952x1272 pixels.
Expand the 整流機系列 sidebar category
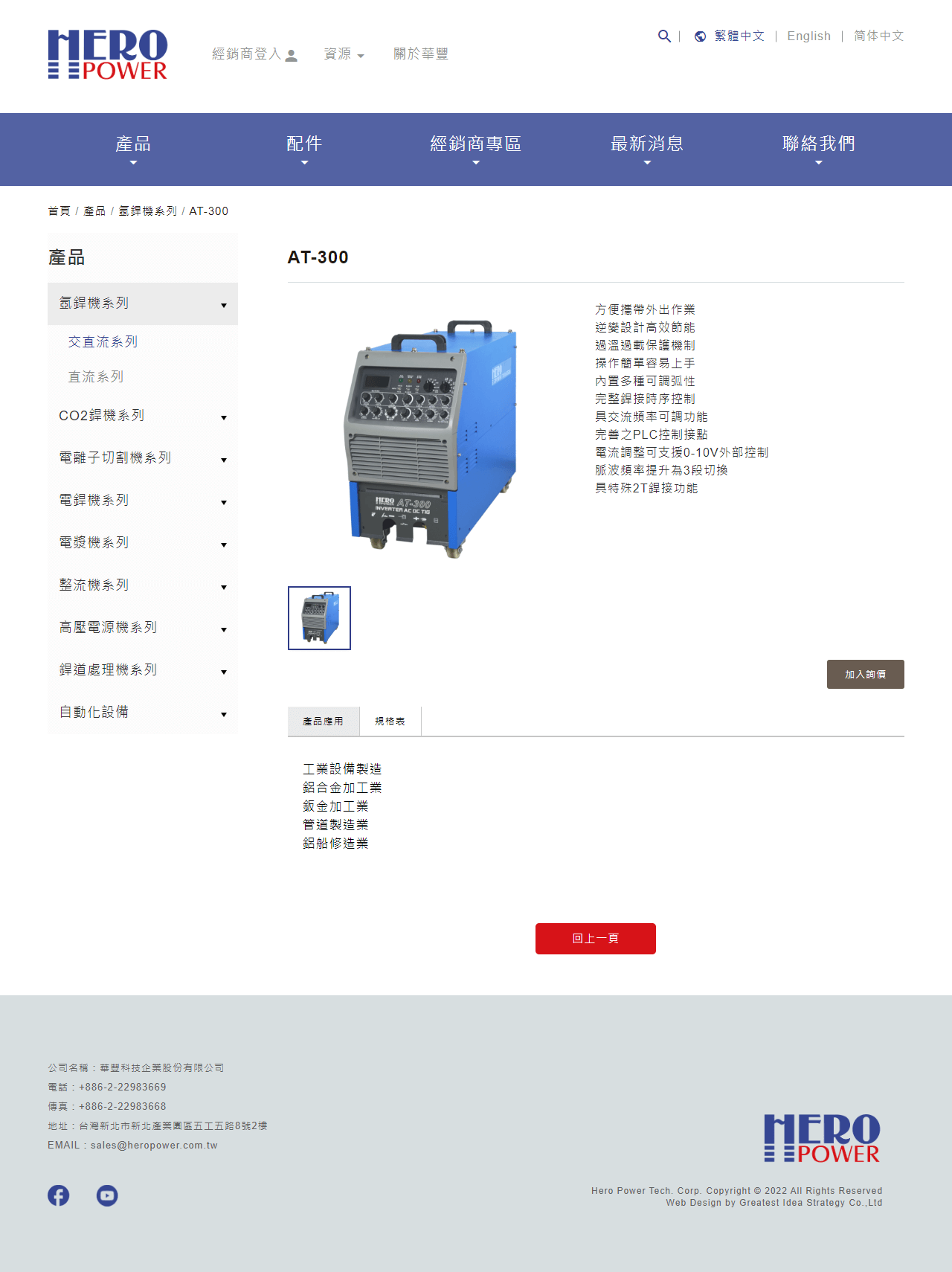click(143, 585)
